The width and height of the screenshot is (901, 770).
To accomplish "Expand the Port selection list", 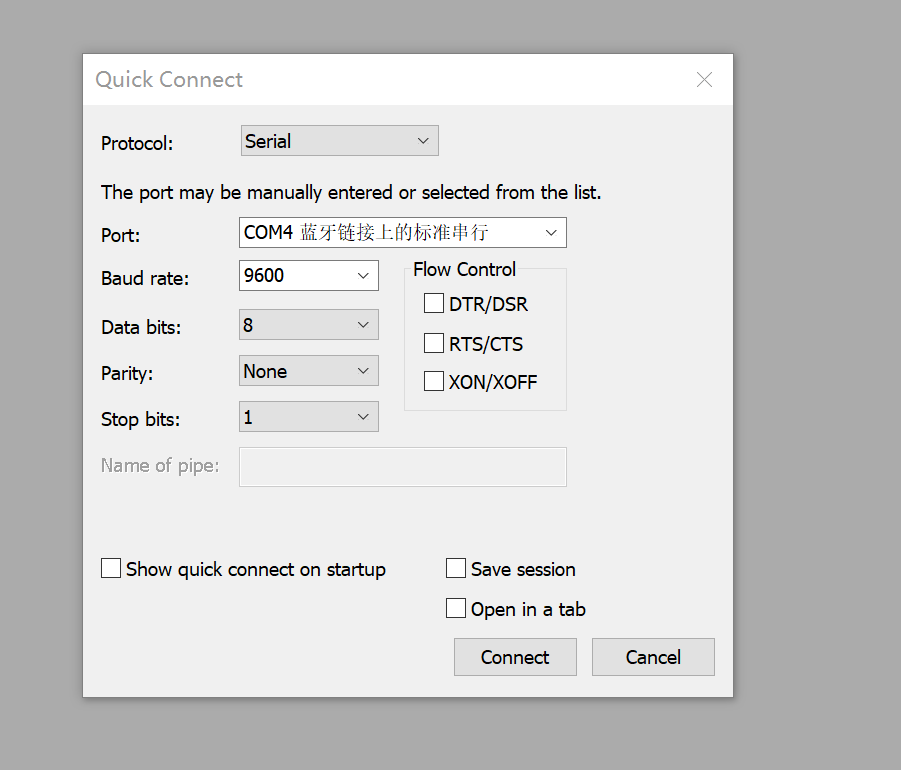I will tap(551, 232).
